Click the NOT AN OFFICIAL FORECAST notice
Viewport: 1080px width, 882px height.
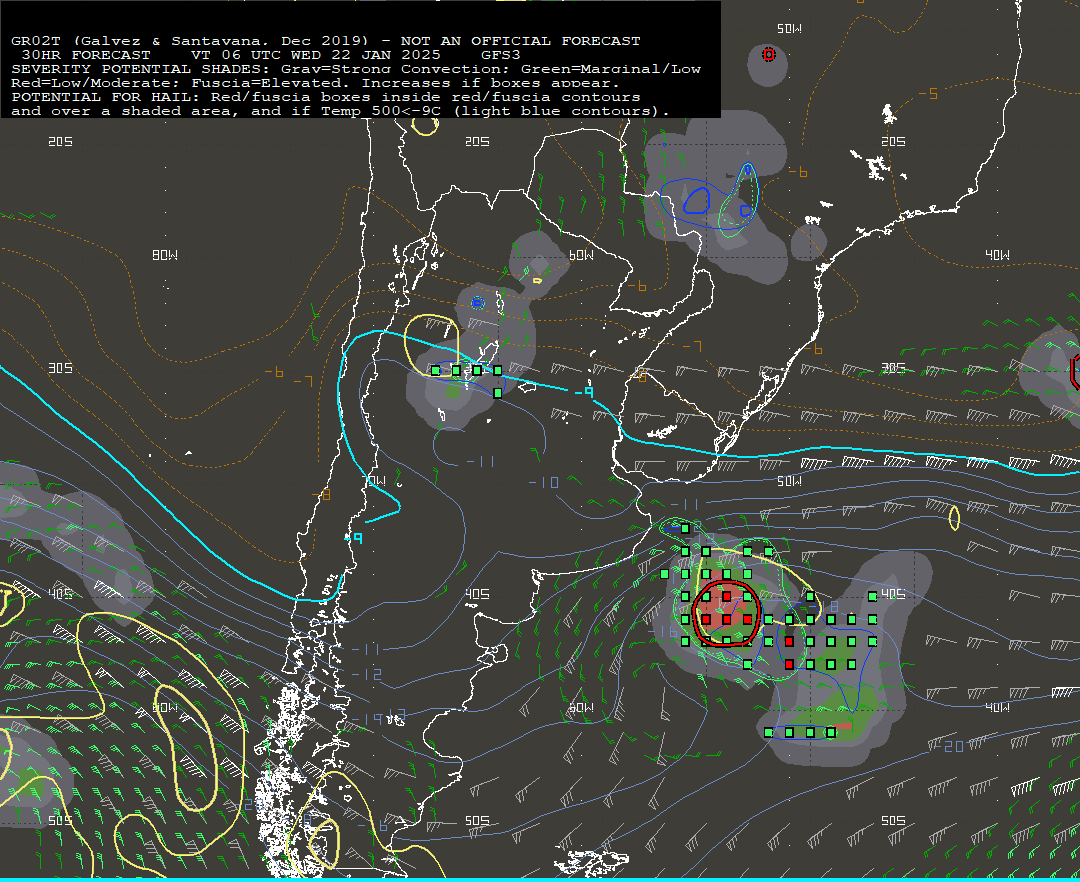coord(521,41)
